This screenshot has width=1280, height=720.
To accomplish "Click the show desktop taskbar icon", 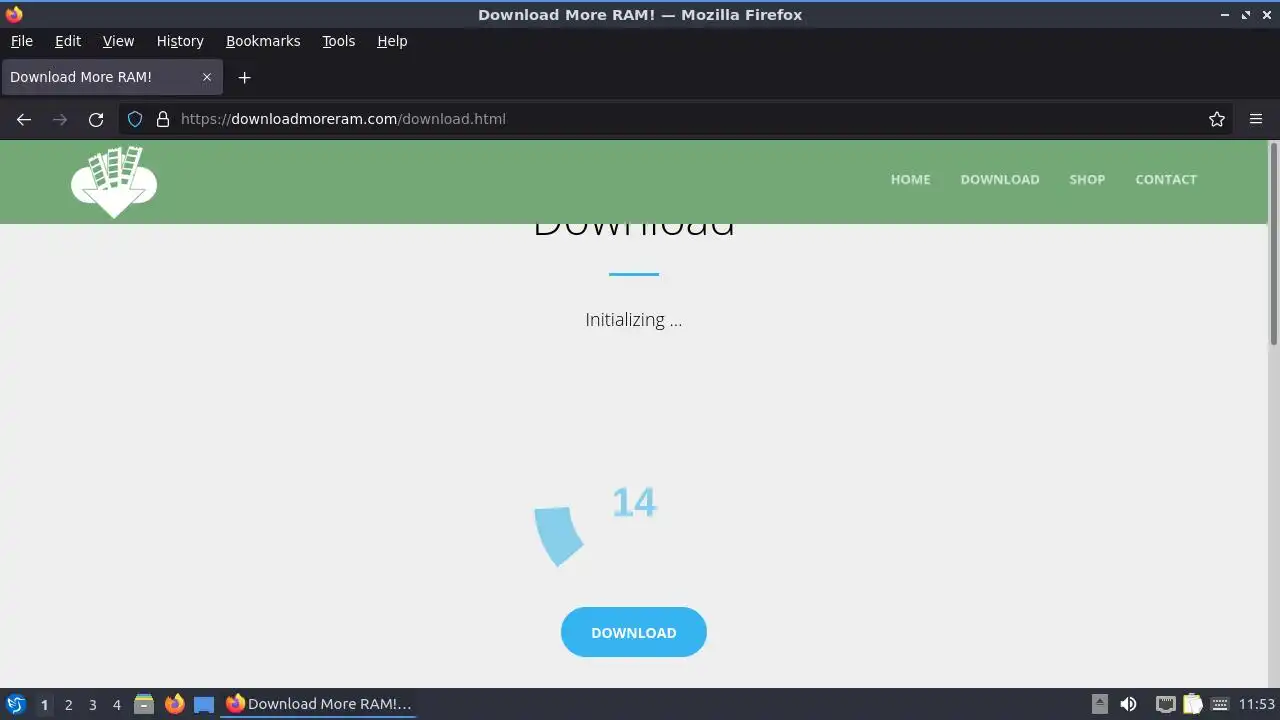I will click(204, 704).
